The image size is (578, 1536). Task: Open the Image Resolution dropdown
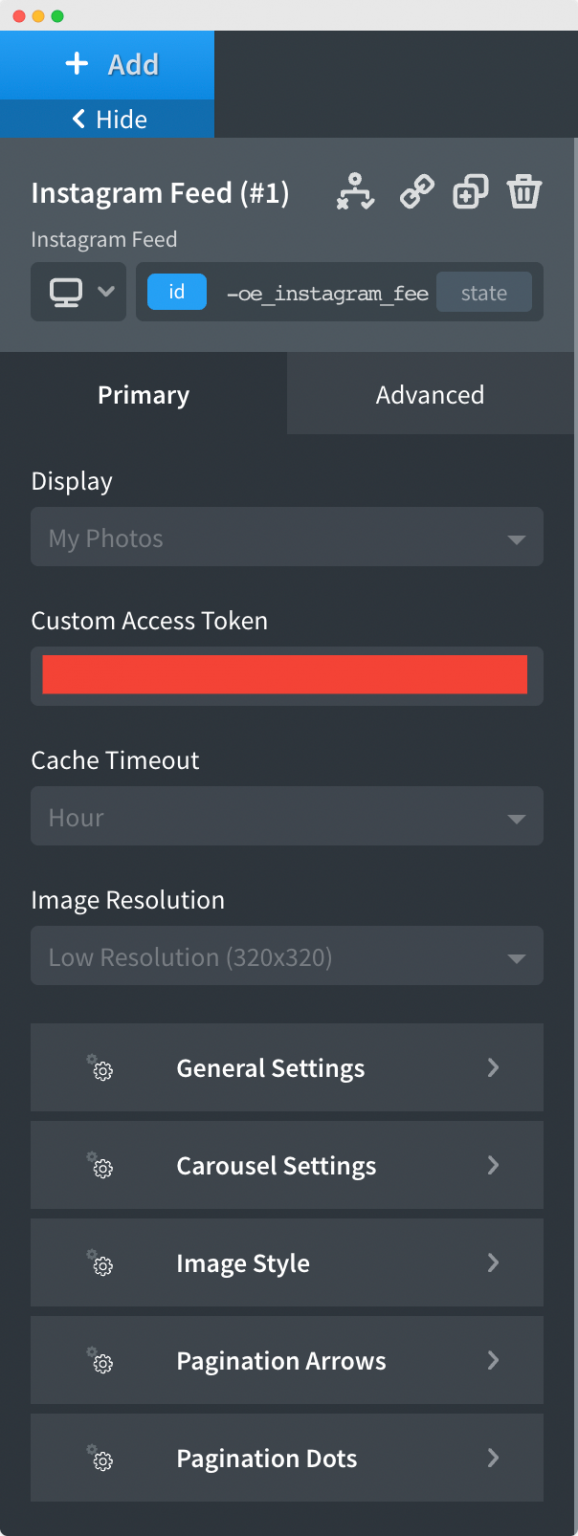click(287, 956)
